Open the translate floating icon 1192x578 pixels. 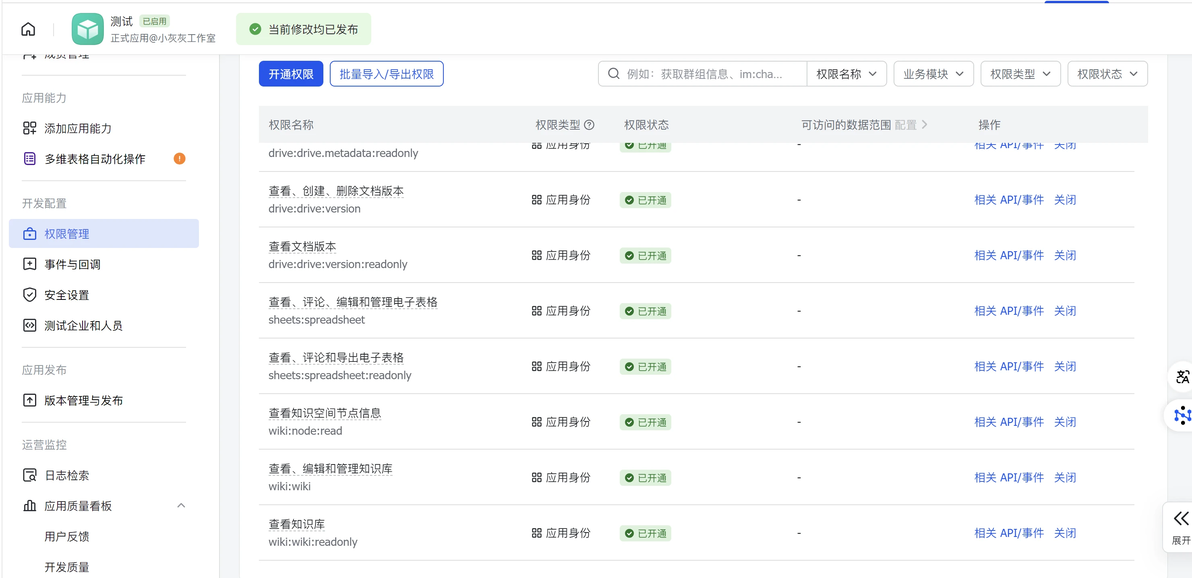pyautogui.click(x=1182, y=376)
